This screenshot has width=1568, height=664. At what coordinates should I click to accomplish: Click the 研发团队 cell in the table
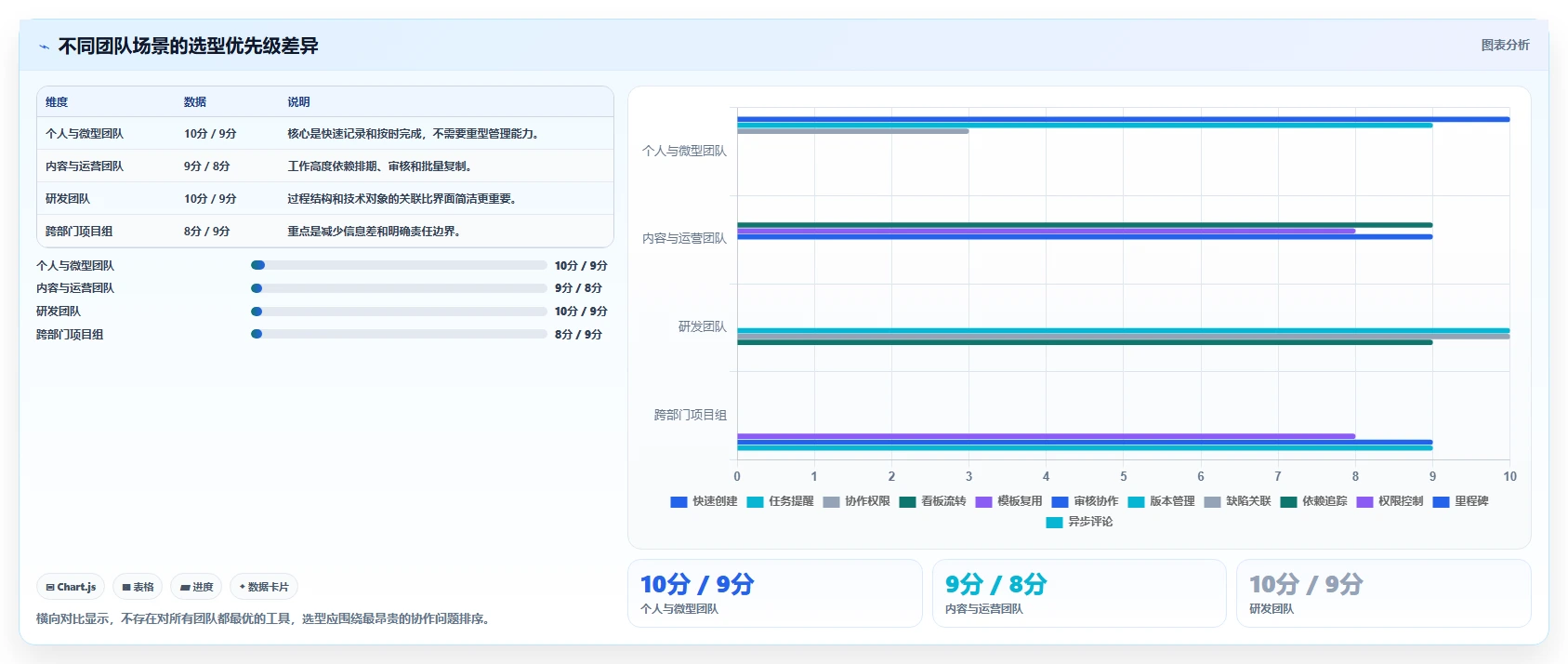click(68, 199)
